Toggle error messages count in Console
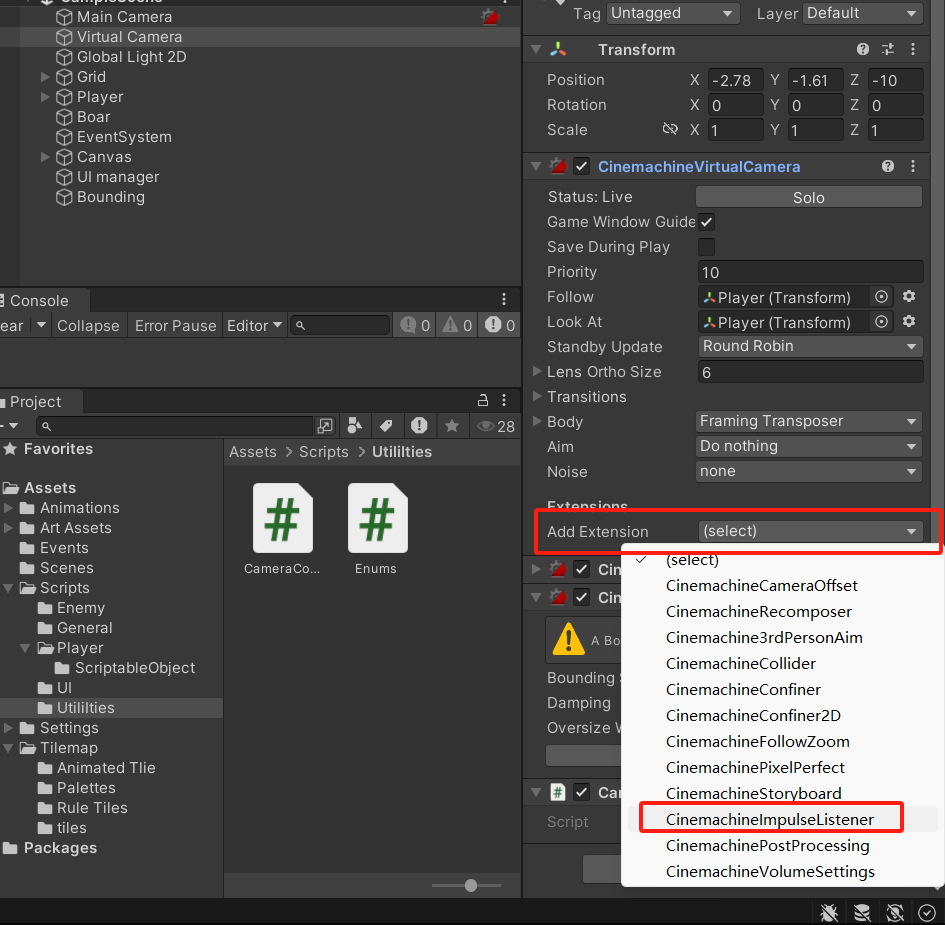 pyautogui.click(x=500, y=325)
